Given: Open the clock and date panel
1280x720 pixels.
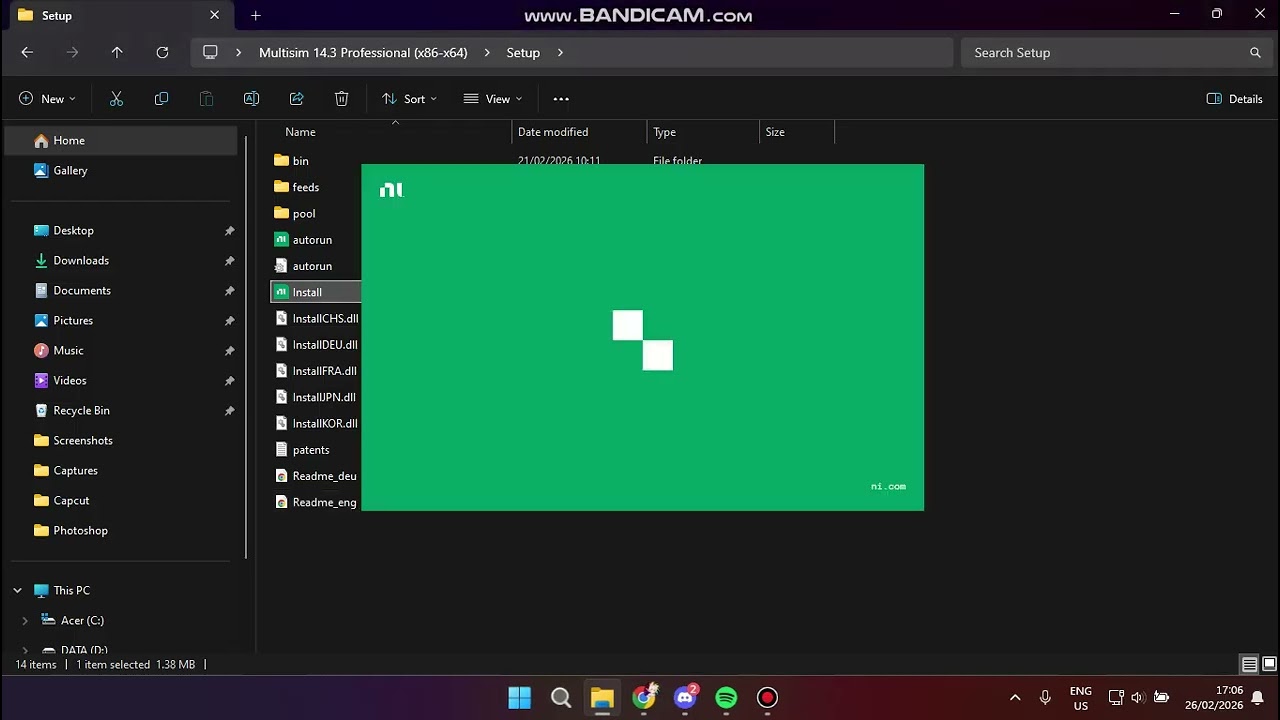Looking at the screenshot, I should pyautogui.click(x=1214, y=697).
